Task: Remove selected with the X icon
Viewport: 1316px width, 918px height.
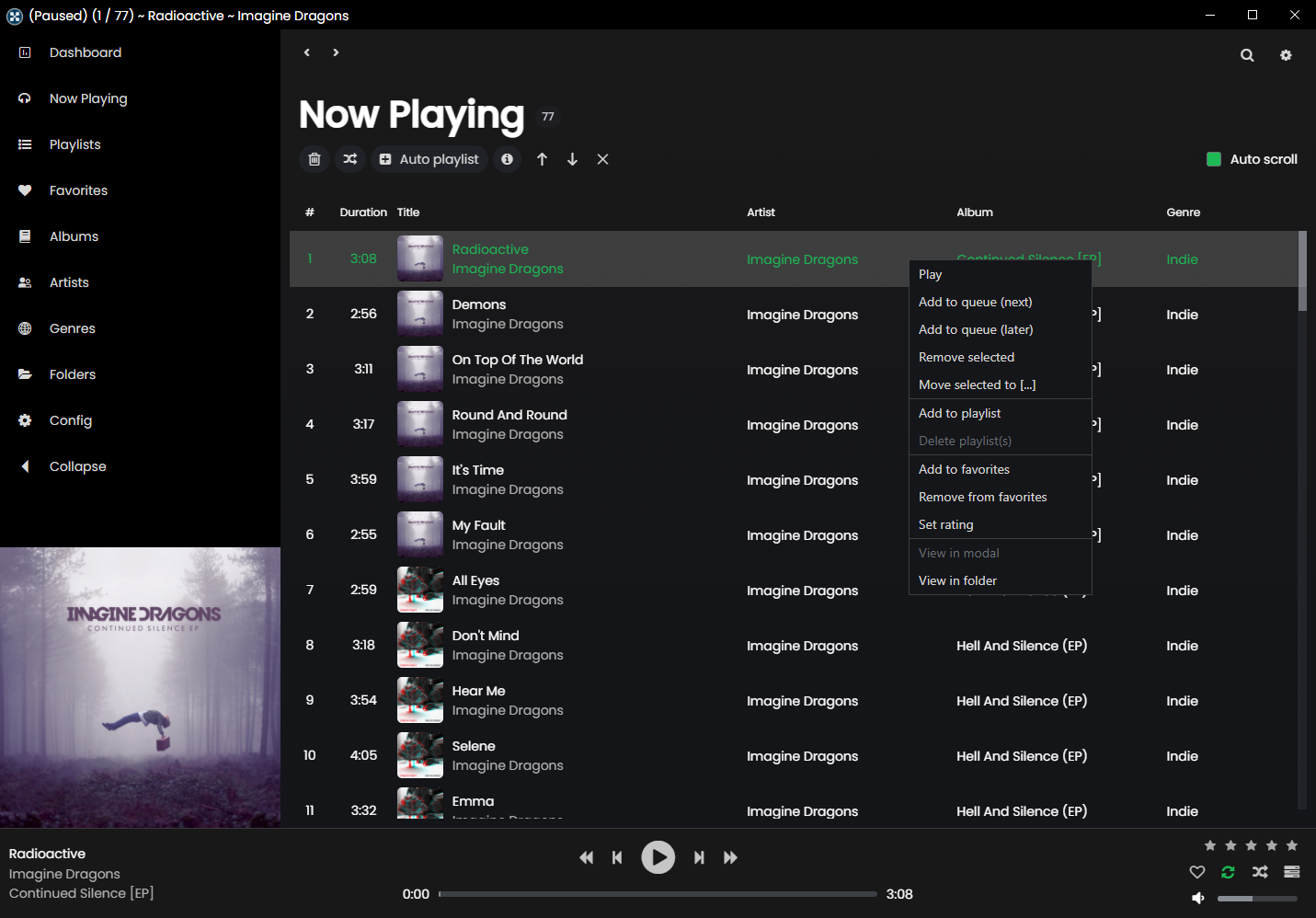Action: (602, 159)
